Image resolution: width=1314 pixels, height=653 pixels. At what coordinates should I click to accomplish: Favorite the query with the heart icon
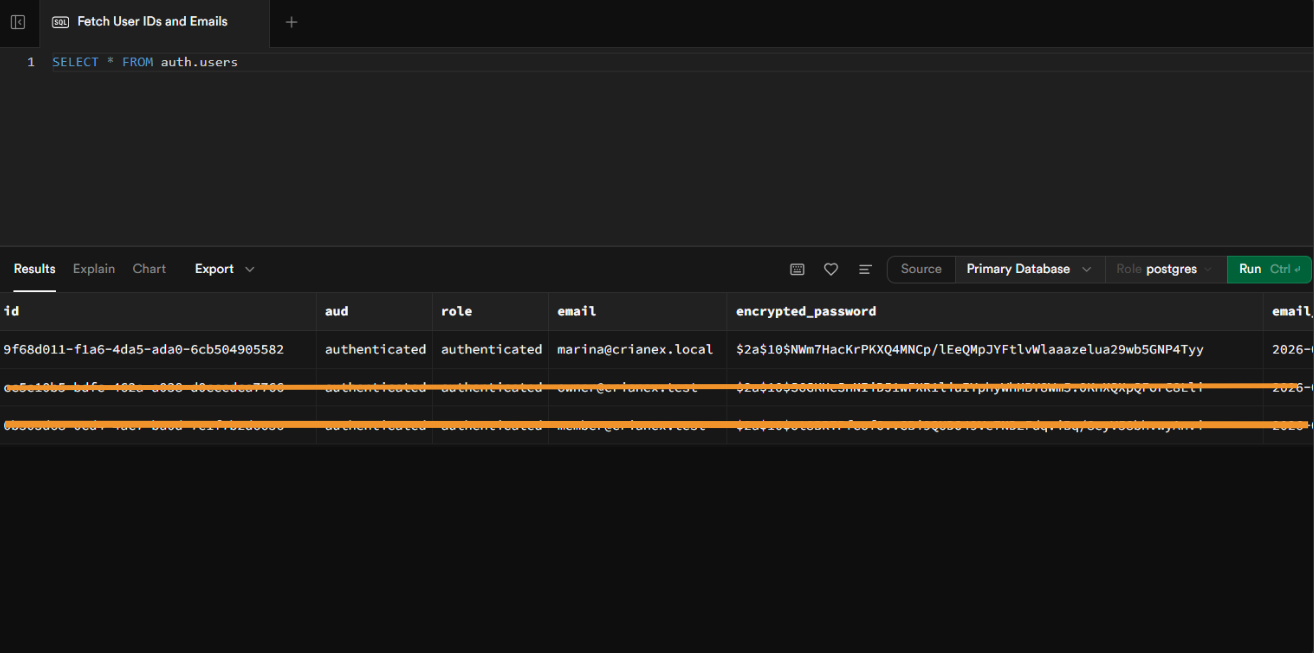[x=831, y=269]
